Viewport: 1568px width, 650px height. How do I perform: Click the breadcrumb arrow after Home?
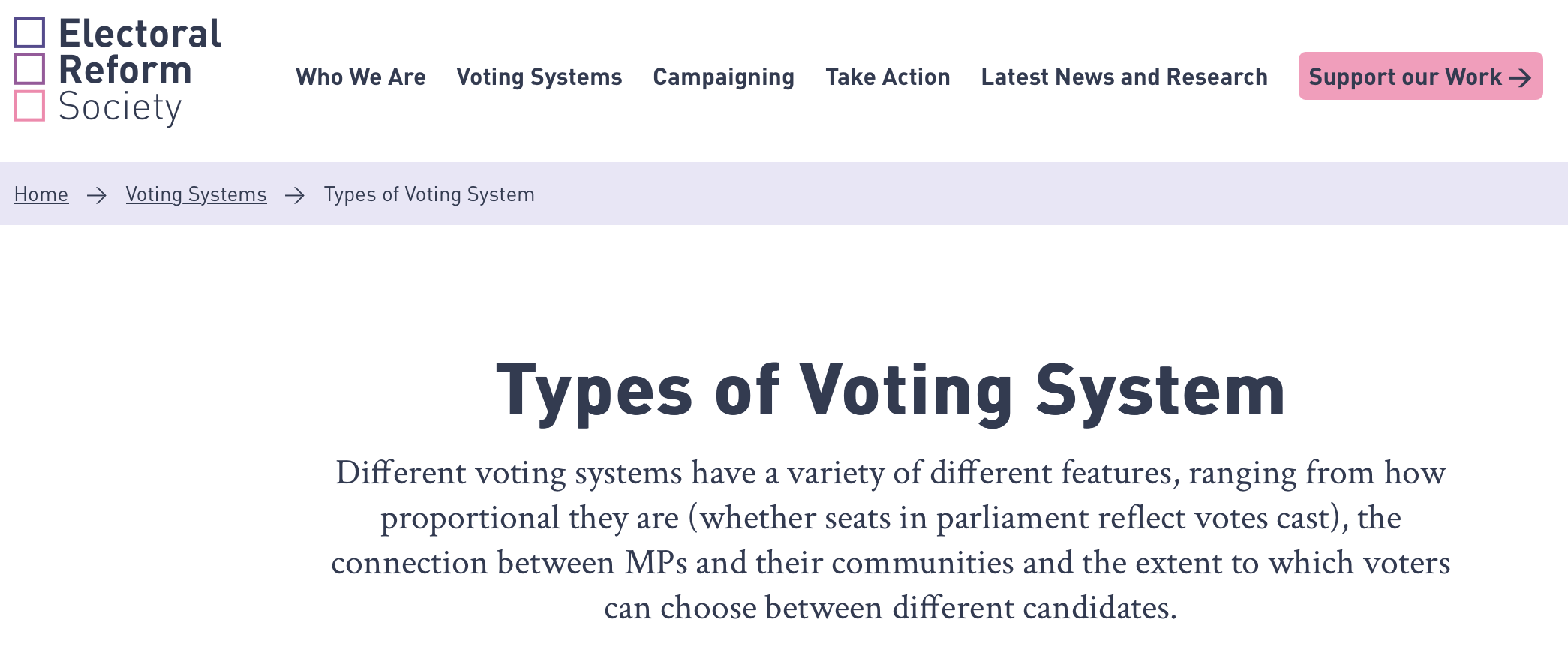tap(97, 195)
